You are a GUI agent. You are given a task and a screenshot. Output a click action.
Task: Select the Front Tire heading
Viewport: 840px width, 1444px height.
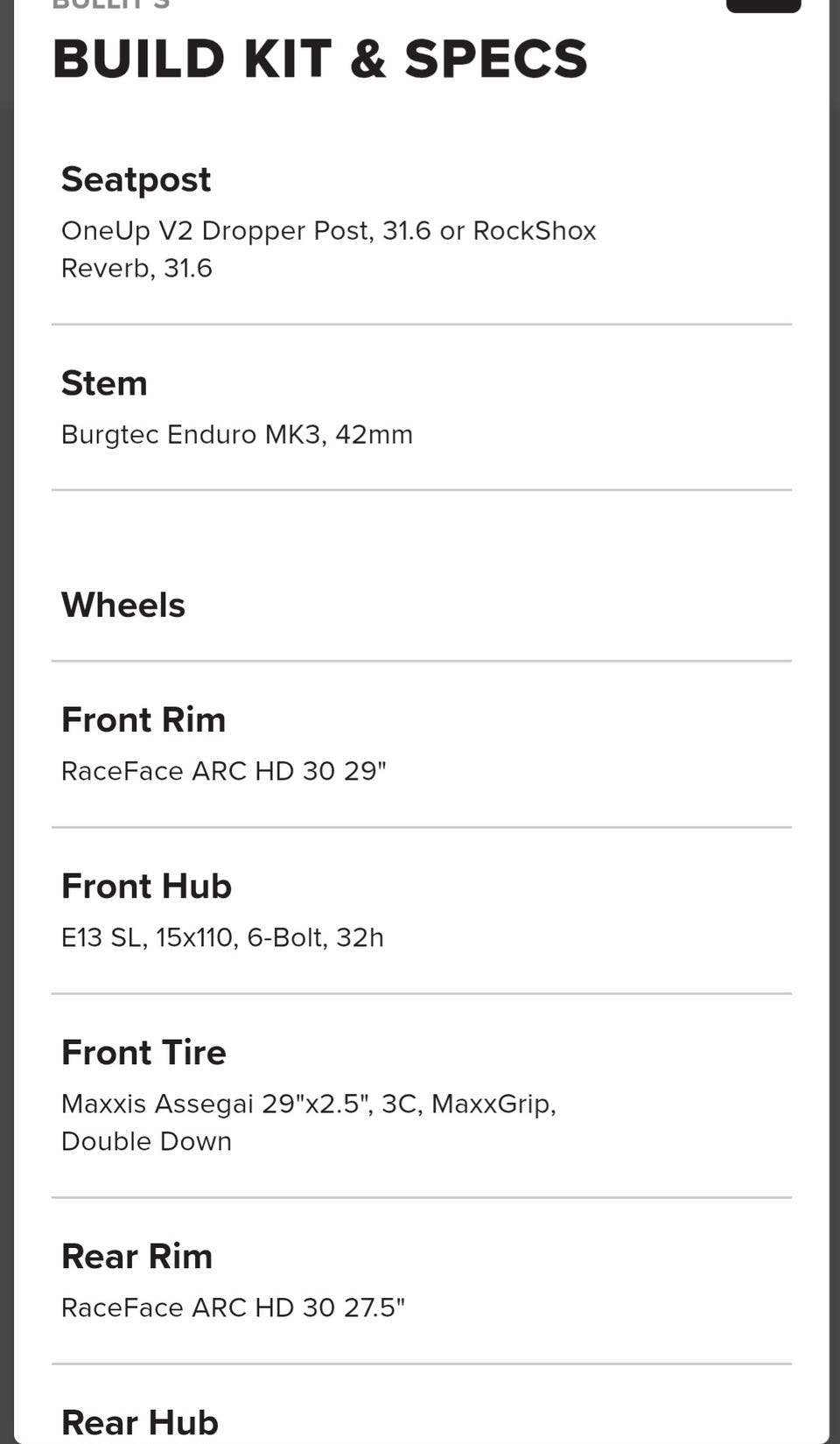143,1053
